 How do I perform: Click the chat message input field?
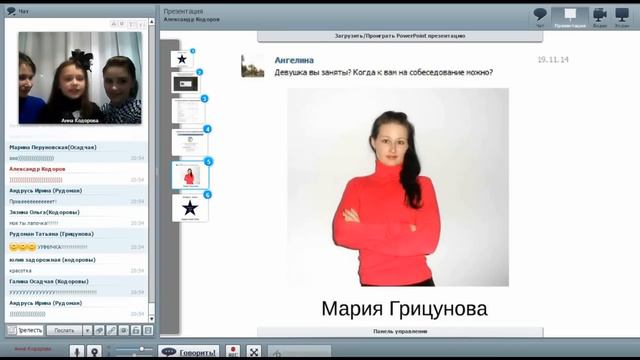[x=30, y=330]
